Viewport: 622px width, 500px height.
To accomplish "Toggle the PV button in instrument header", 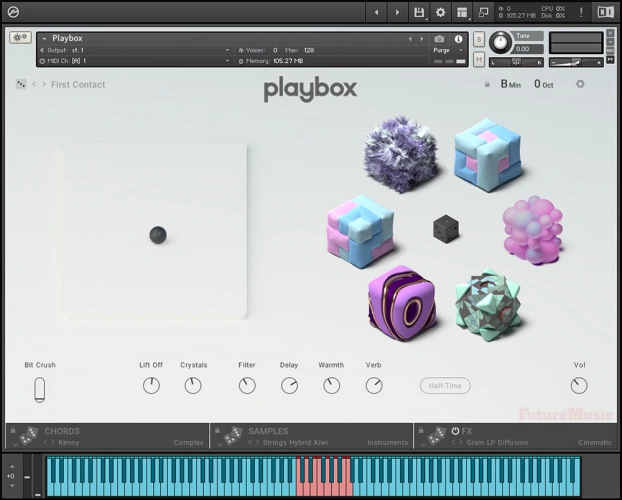I will click(x=610, y=60).
